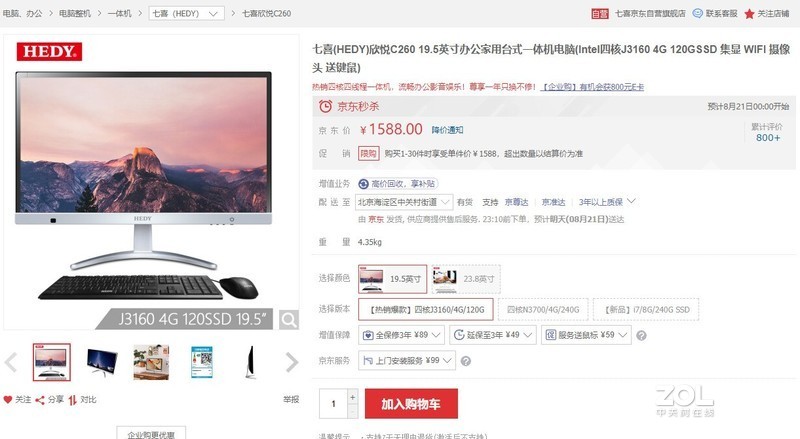Open the 七喜 (HEDY) breadcrumb dropdown
The image size is (800, 439).
pos(186,13)
